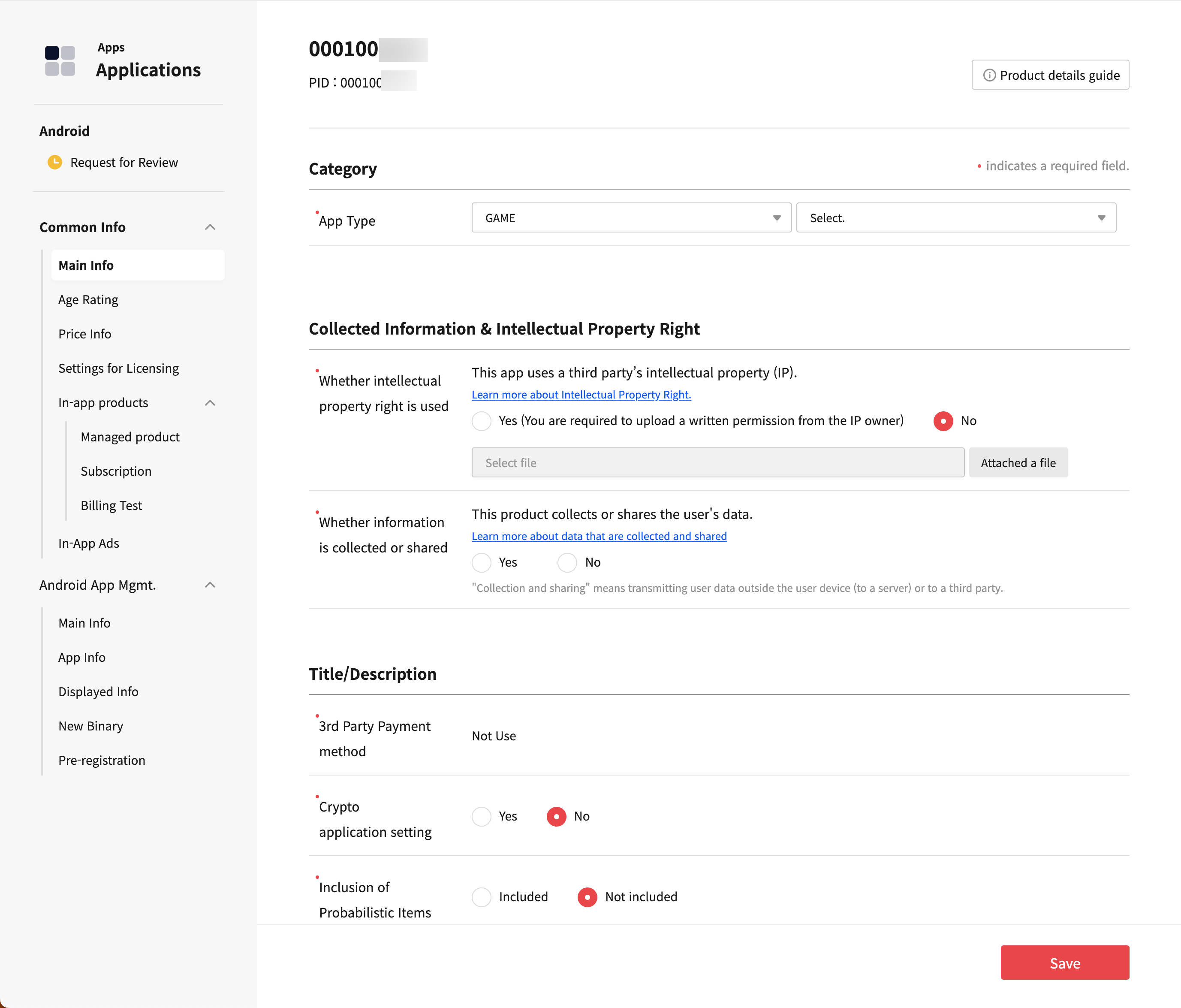Choose Yes for Crypto application setting

coord(482,816)
